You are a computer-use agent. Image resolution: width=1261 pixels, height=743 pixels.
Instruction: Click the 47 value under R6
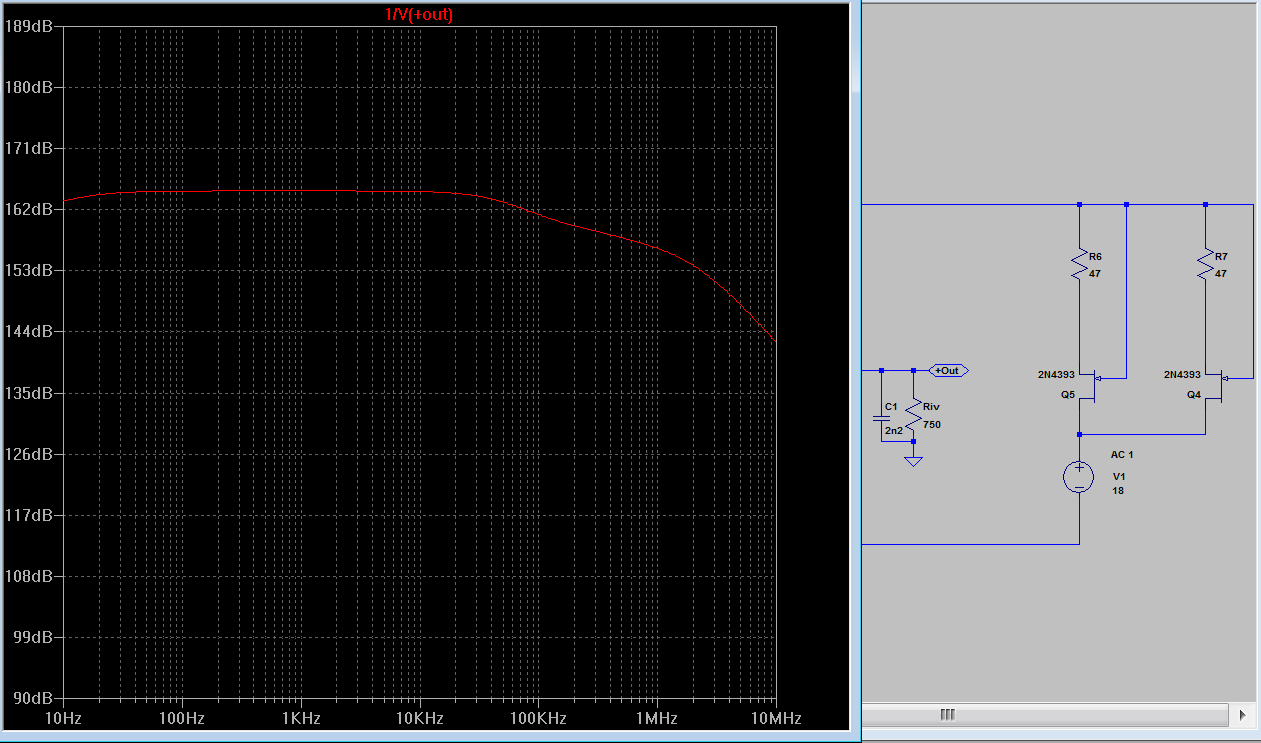pos(1095,273)
